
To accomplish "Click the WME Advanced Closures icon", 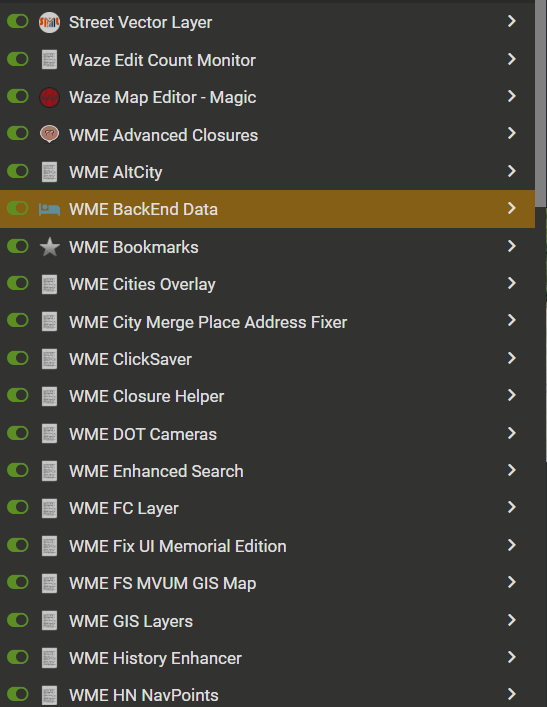I will pos(49,134).
